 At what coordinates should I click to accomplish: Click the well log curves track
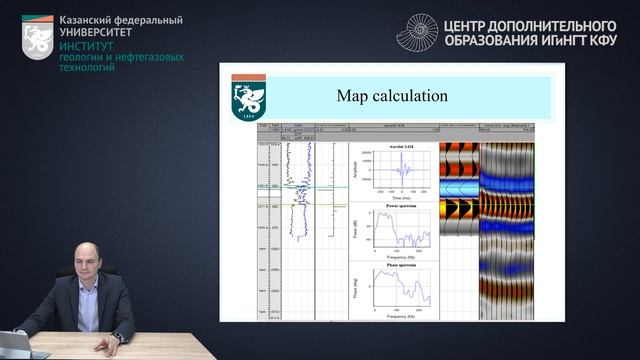pyautogui.click(x=298, y=231)
